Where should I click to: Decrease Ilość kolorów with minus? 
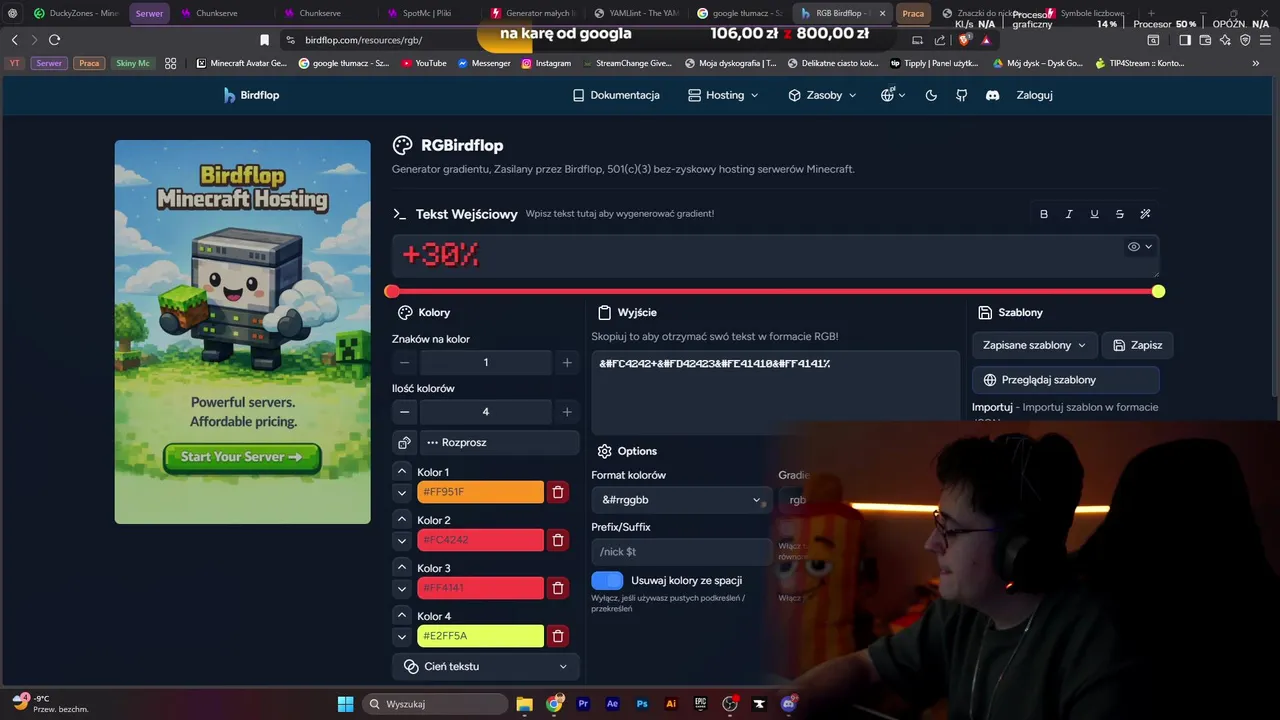(404, 411)
